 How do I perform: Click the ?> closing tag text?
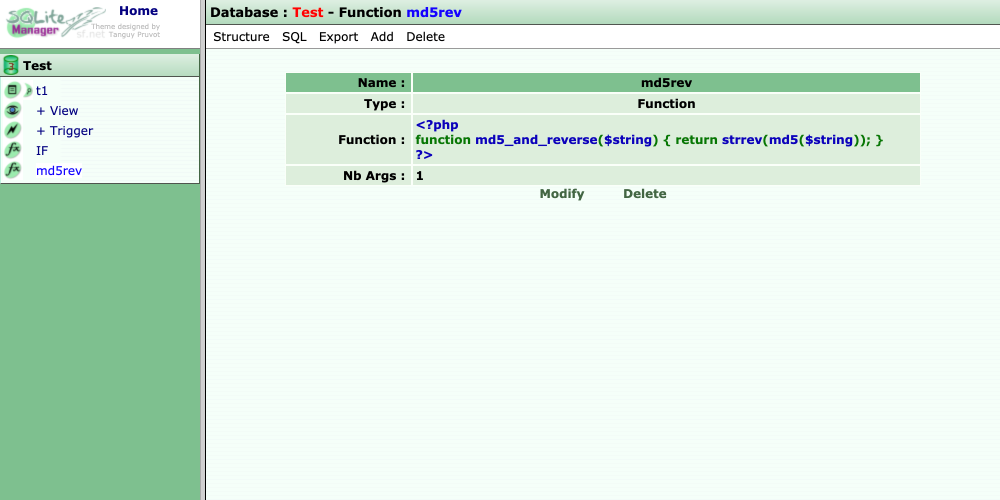pos(424,155)
